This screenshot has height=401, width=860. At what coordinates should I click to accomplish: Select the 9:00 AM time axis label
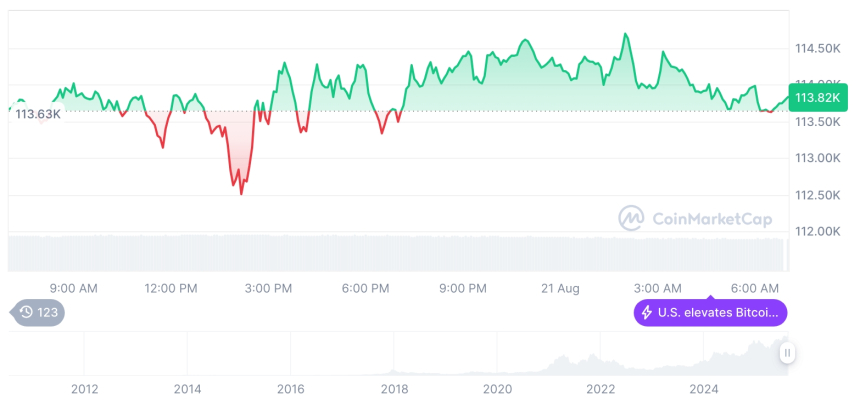pos(73,288)
